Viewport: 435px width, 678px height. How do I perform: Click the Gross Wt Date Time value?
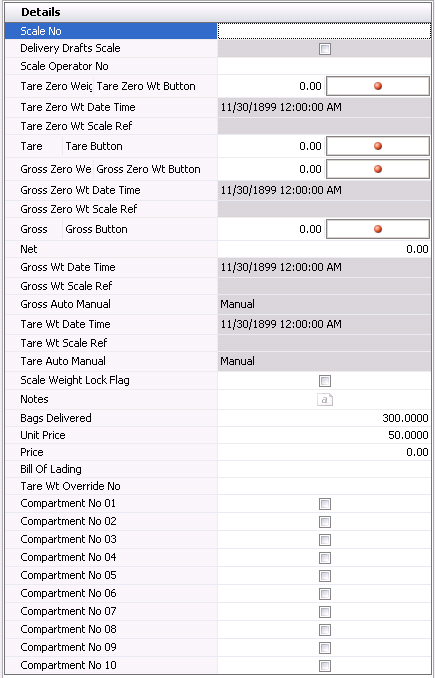pyautogui.click(x=281, y=268)
